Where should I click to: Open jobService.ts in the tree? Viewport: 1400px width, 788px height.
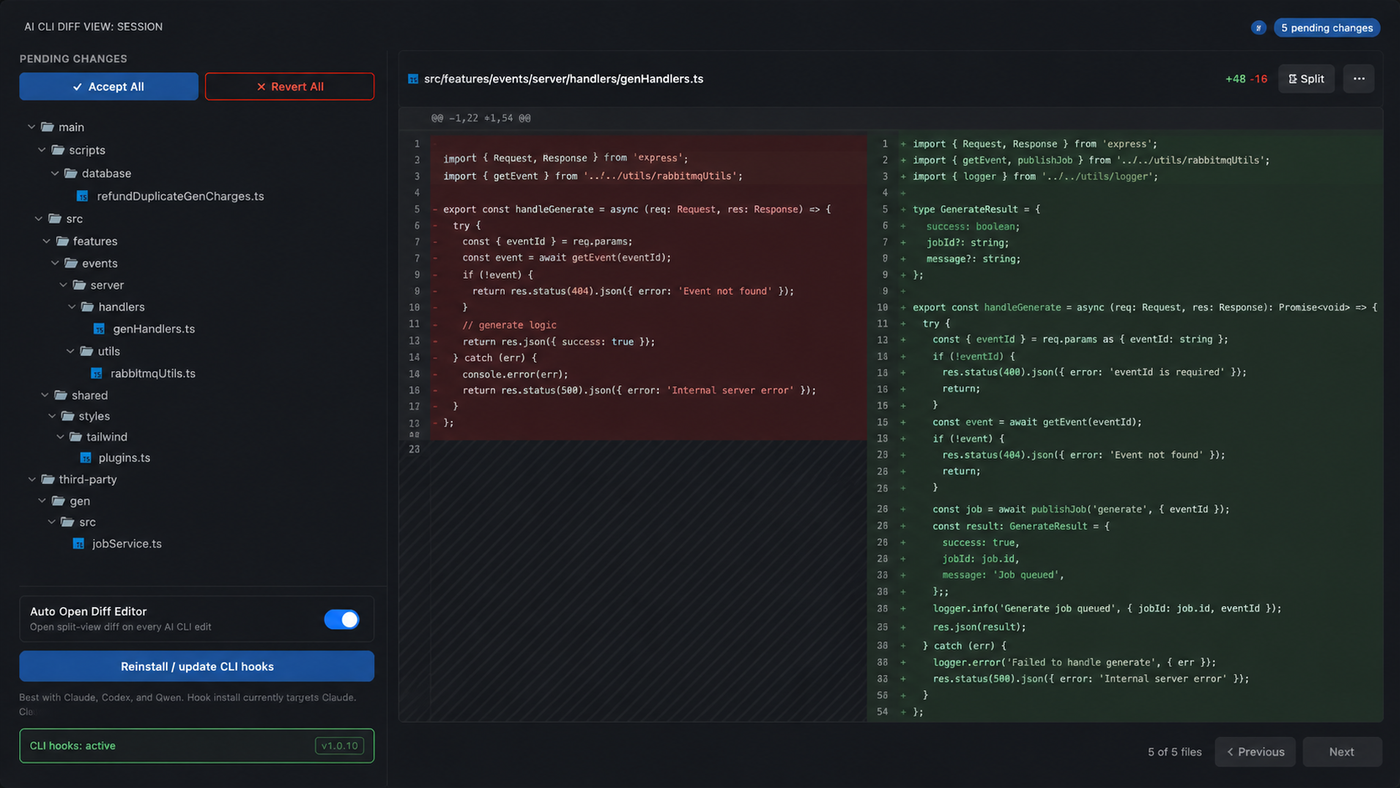coord(127,544)
